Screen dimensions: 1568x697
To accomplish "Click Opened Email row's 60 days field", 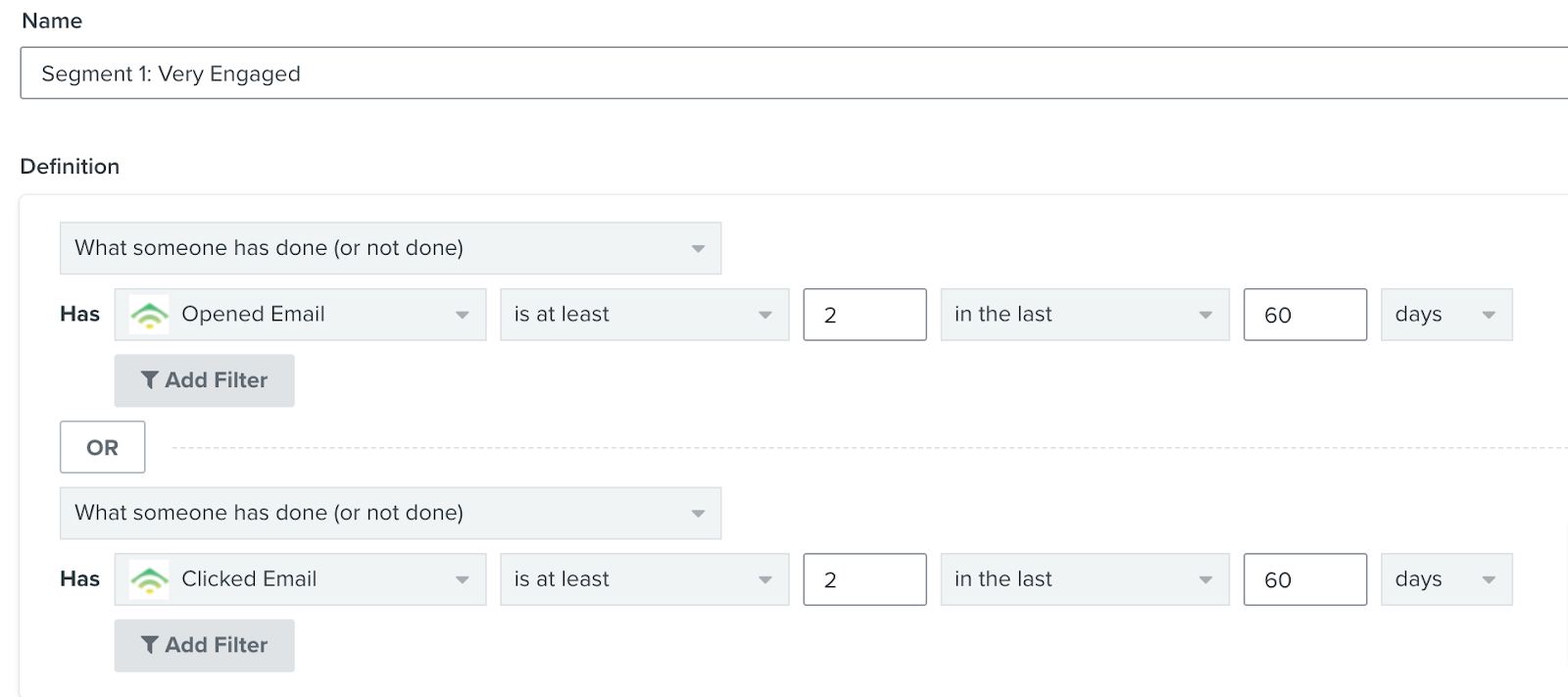I will tap(1304, 315).
